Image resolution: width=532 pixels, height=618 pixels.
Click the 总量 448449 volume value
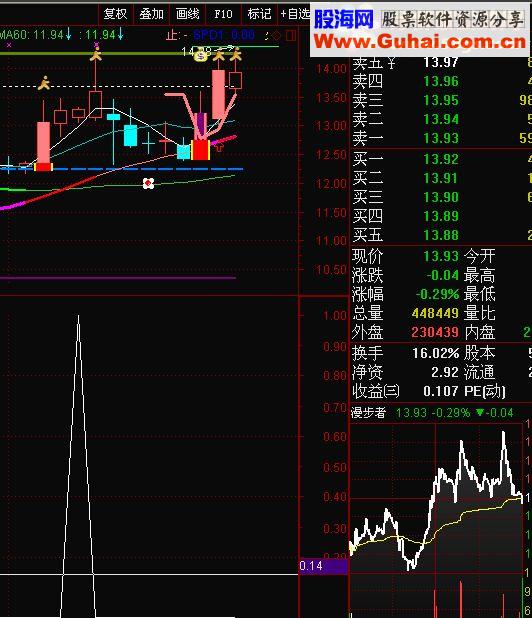435,313
